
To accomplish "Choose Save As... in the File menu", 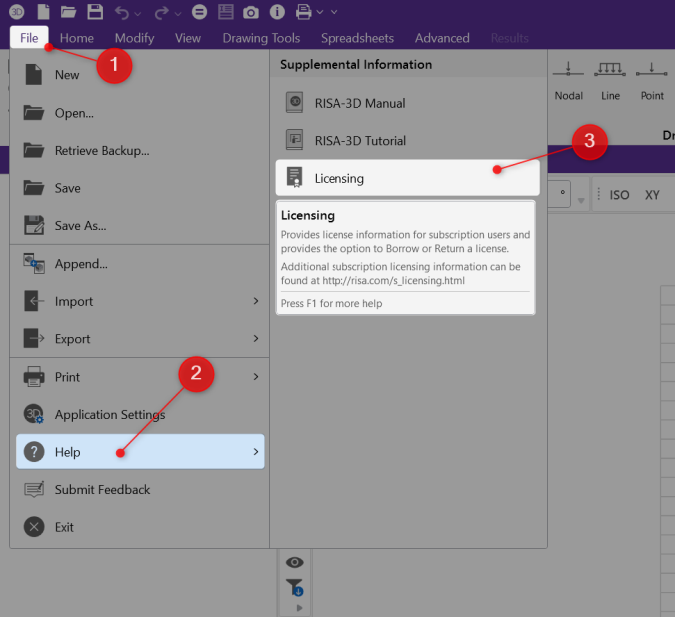I will pos(140,225).
